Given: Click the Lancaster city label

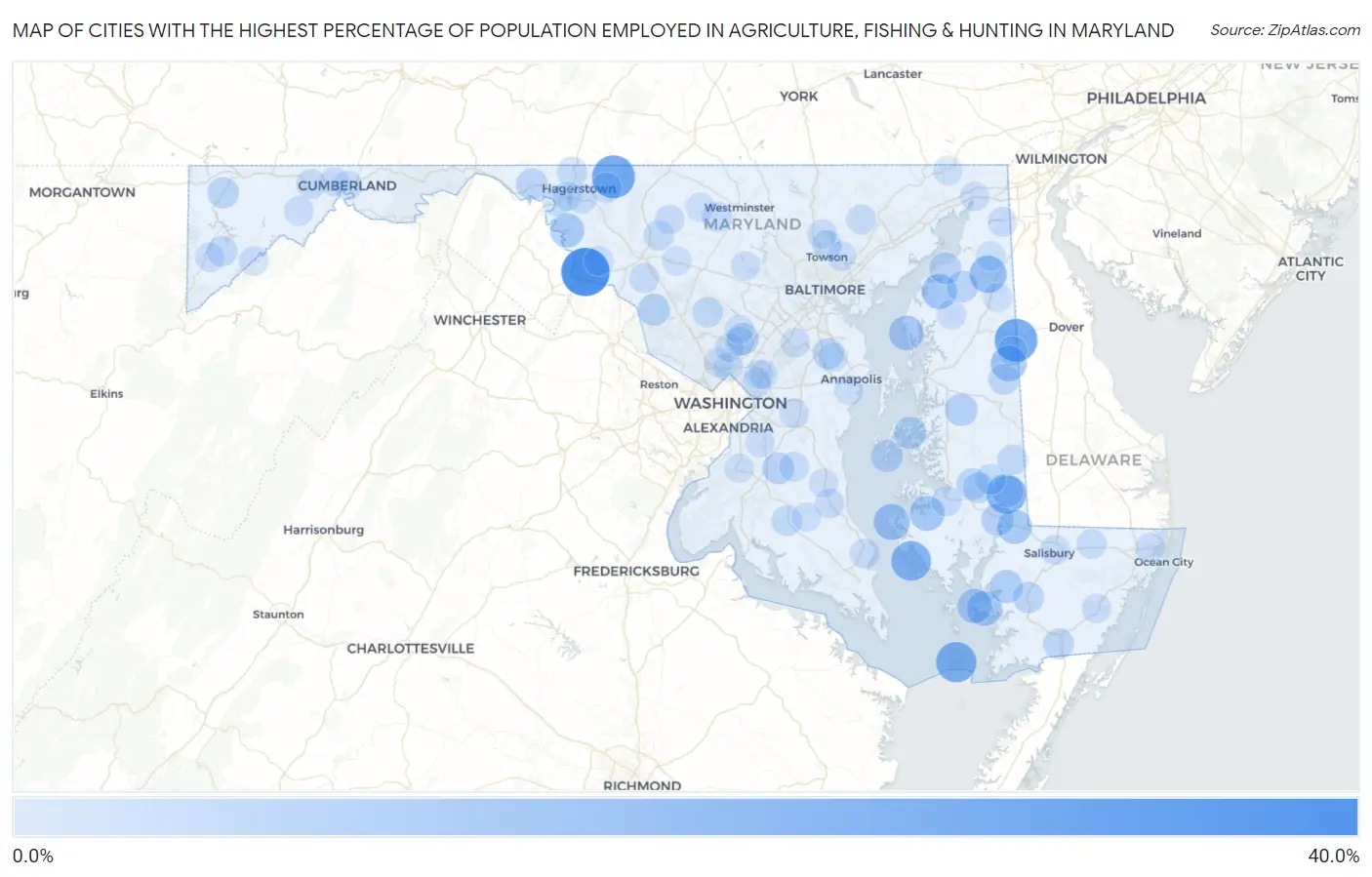Looking at the screenshot, I should 892,74.
